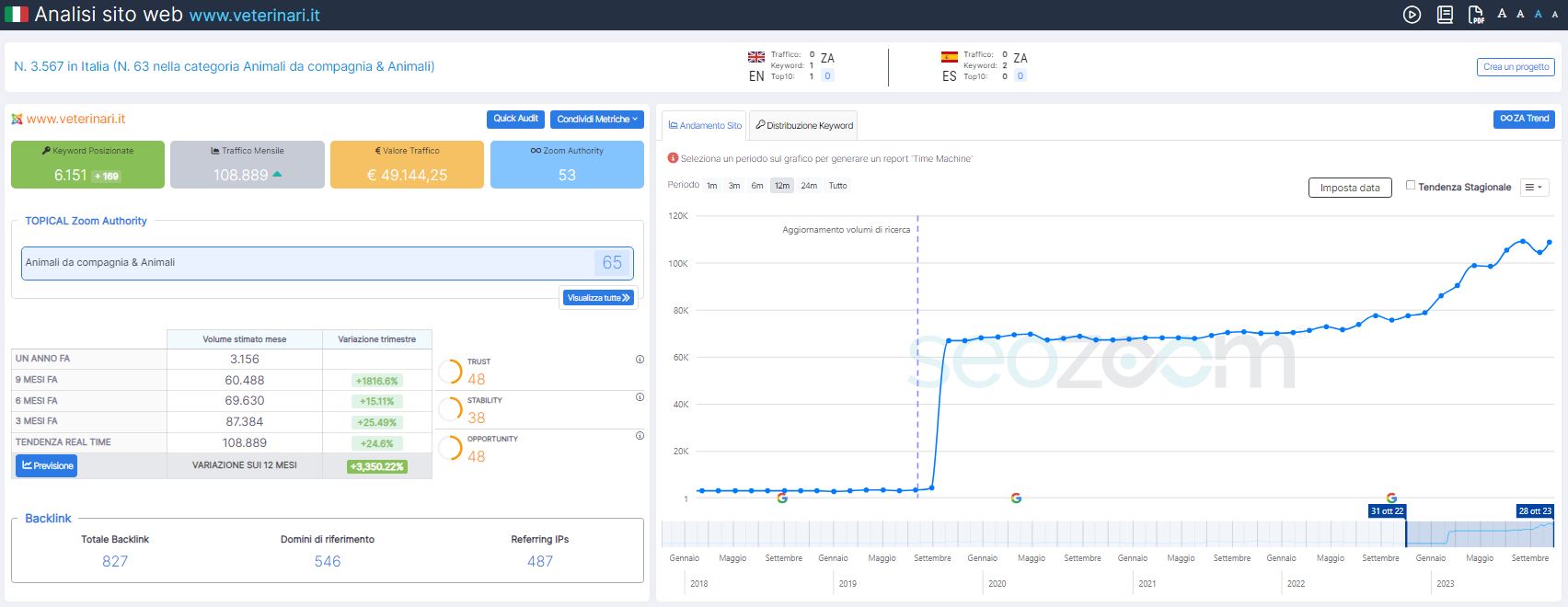
Task: Click the video tutorial play icon
Action: point(1412,15)
